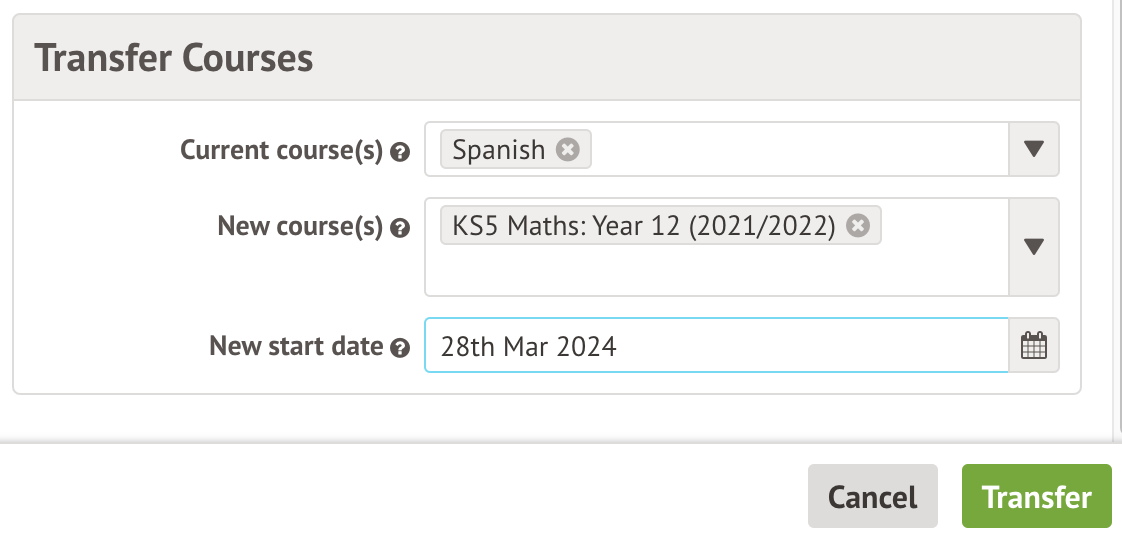Screen dimensions: 1122x546
Task: Select the KS5 Maths: Year 12 (2021/2022) tag text
Action: [x=643, y=226]
